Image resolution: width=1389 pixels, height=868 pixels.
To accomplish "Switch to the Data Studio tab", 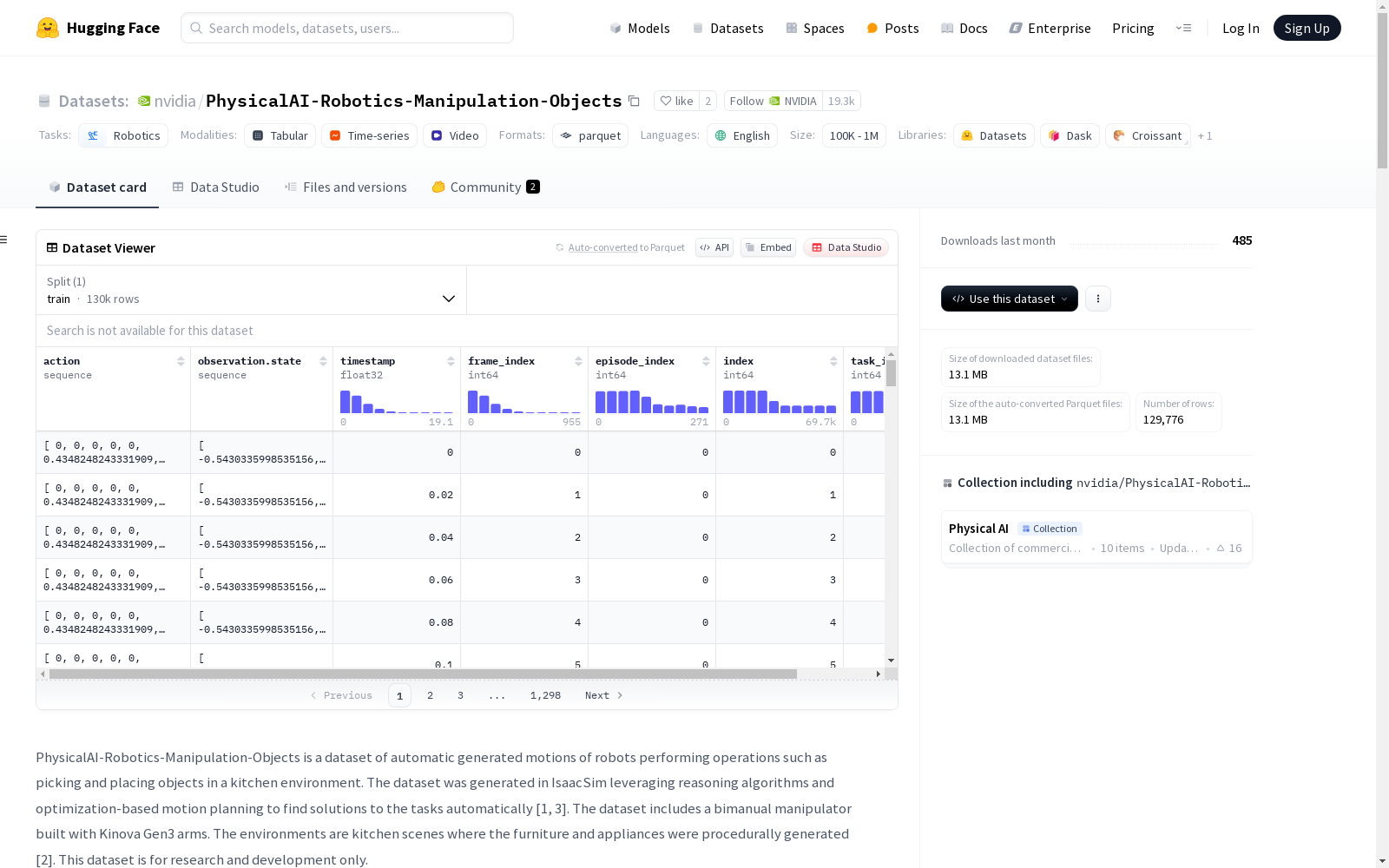I will click(x=215, y=187).
